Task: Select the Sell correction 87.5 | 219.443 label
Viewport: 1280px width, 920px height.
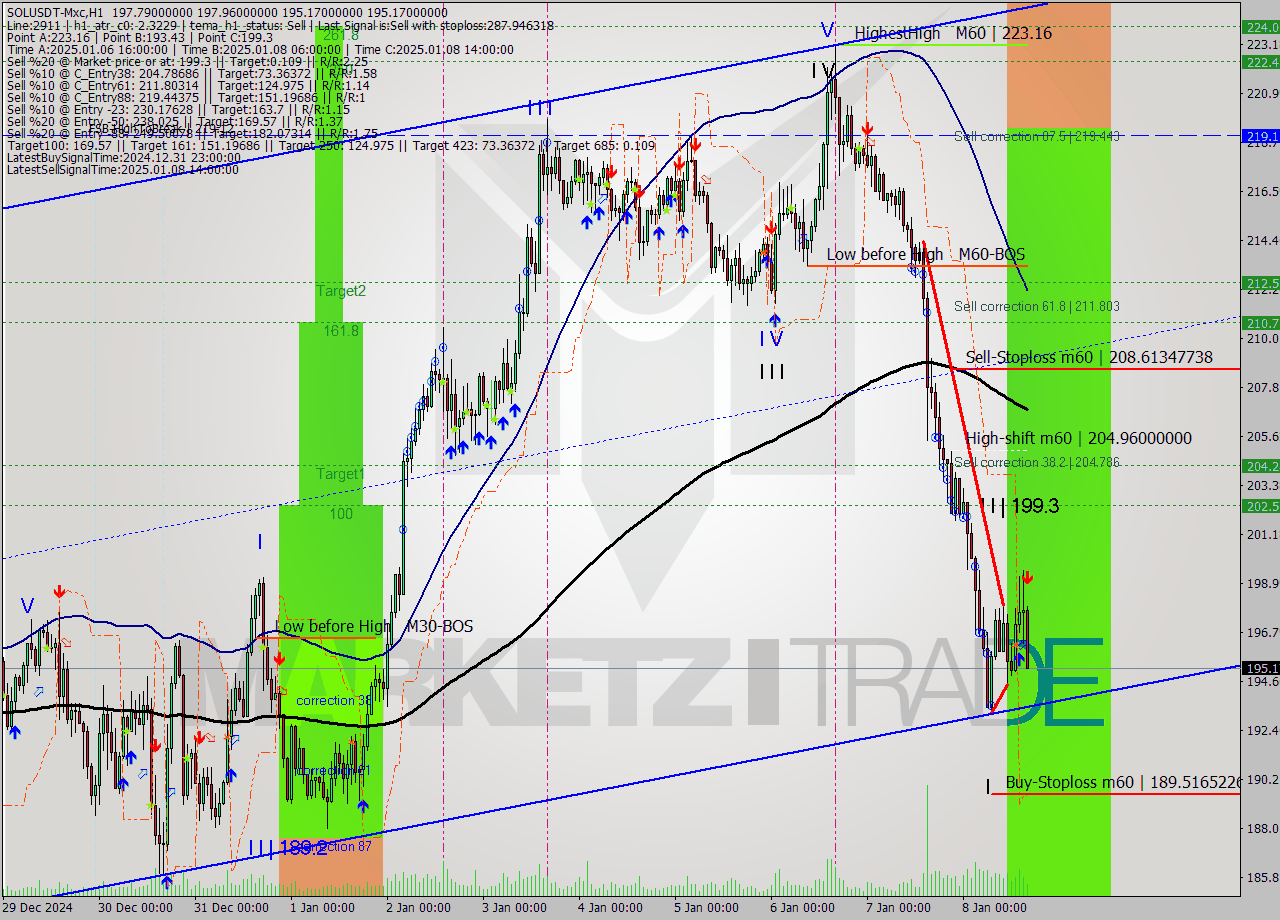Action: 1037,136
